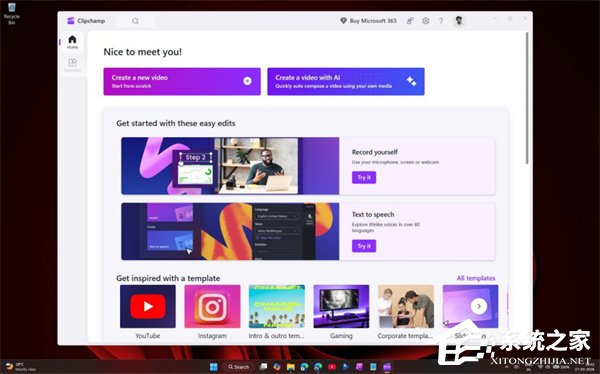Open the Templates section in the sidebar
The width and height of the screenshot is (600, 374).
[72, 65]
